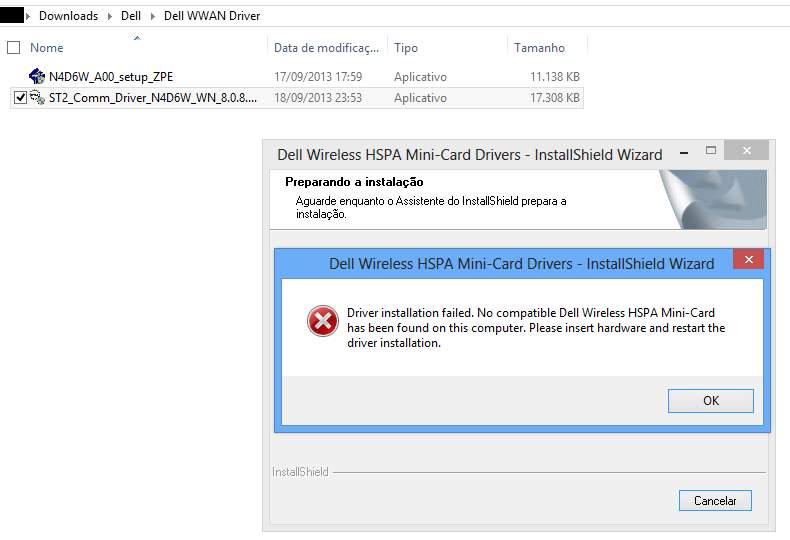Expand the arrow after Downloads breadcrumb
790x540 pixels.
(109, 16)
